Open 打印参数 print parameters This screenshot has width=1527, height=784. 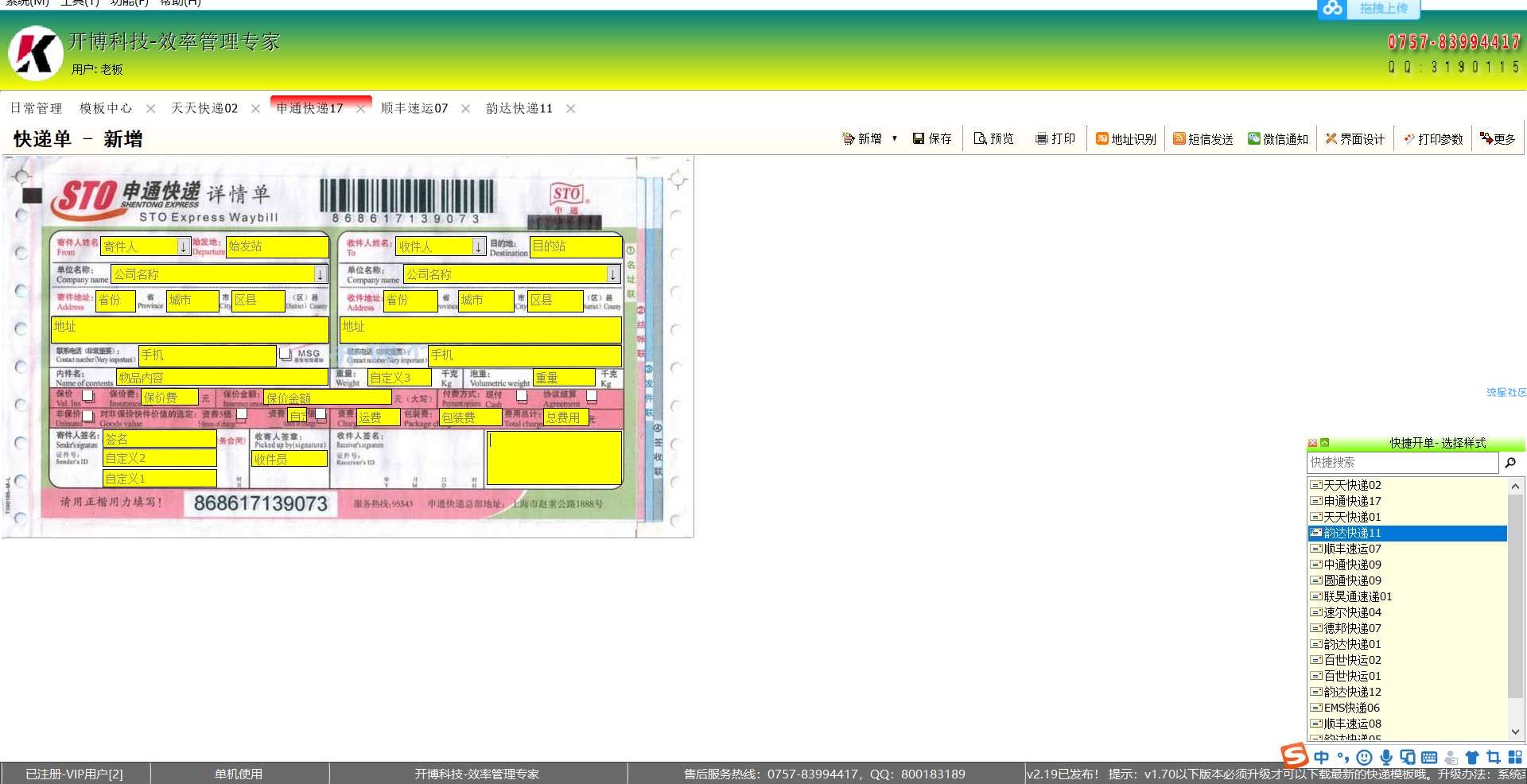[1432, 138]
